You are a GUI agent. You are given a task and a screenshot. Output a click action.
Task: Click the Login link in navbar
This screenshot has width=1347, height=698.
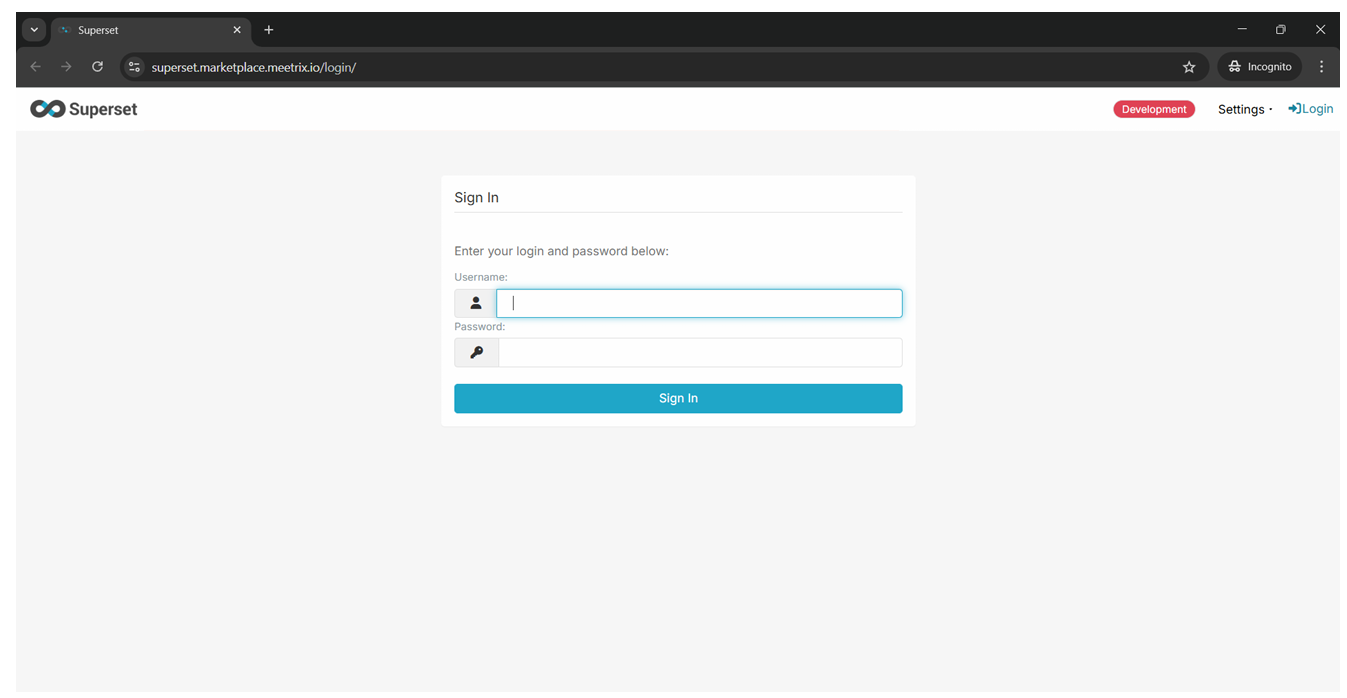click(x=1310, y=109)
